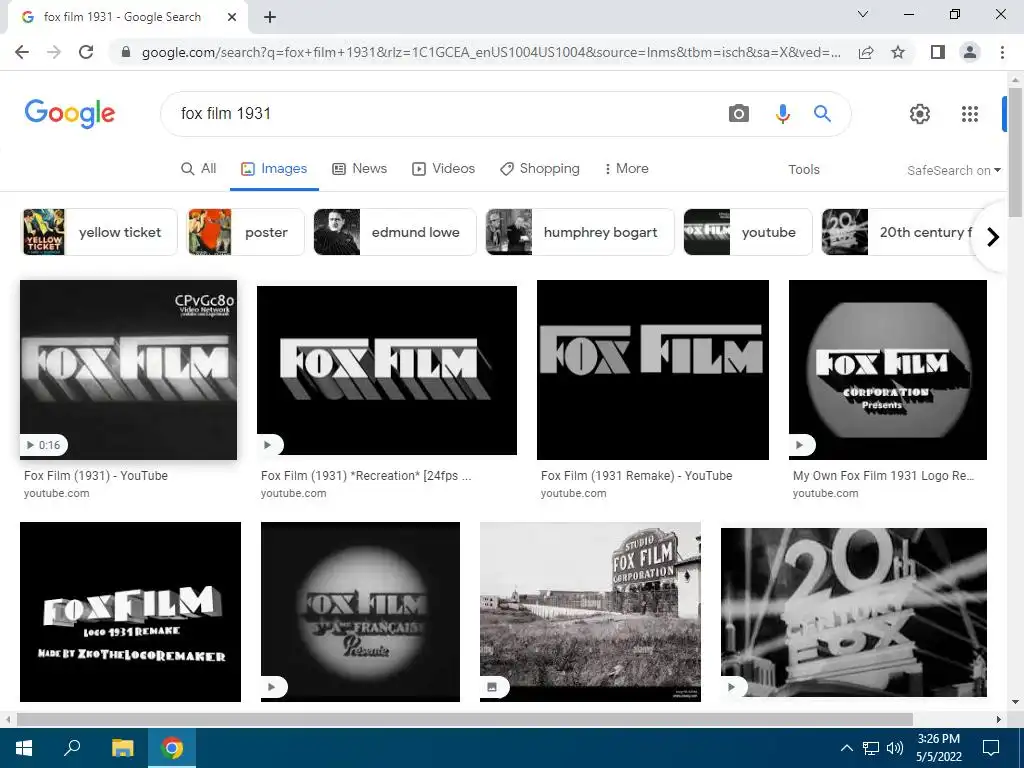
Task: Click the Google logo
Action: point(70,114)
